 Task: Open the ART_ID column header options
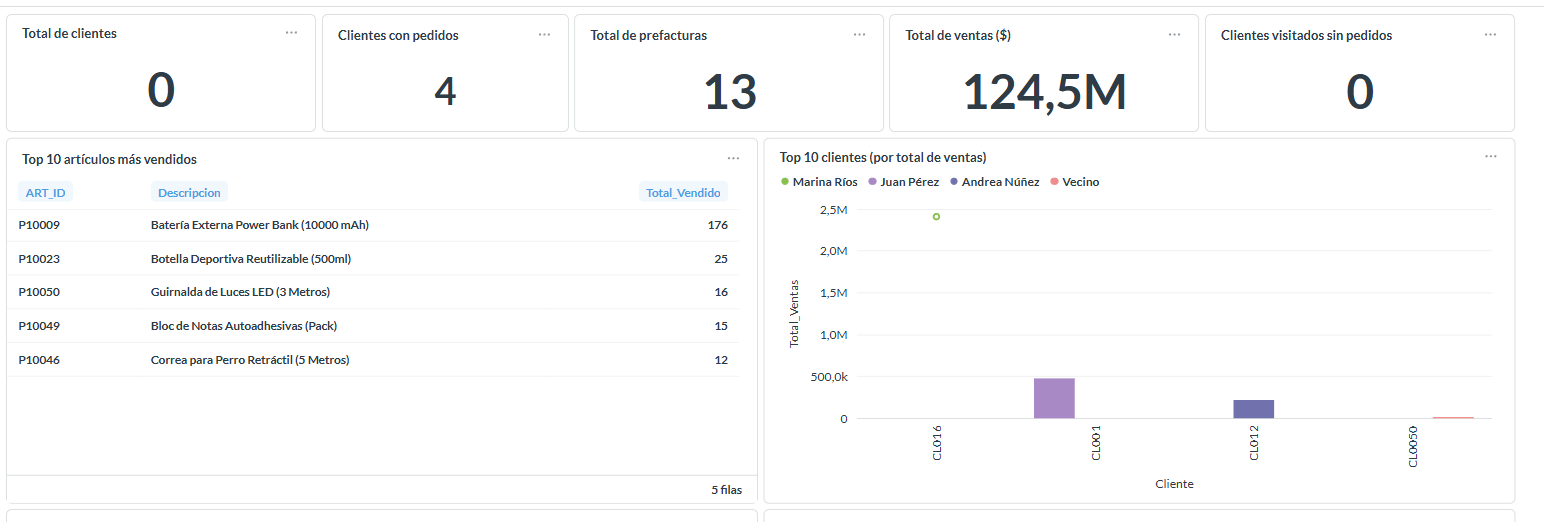coord(46,192)
